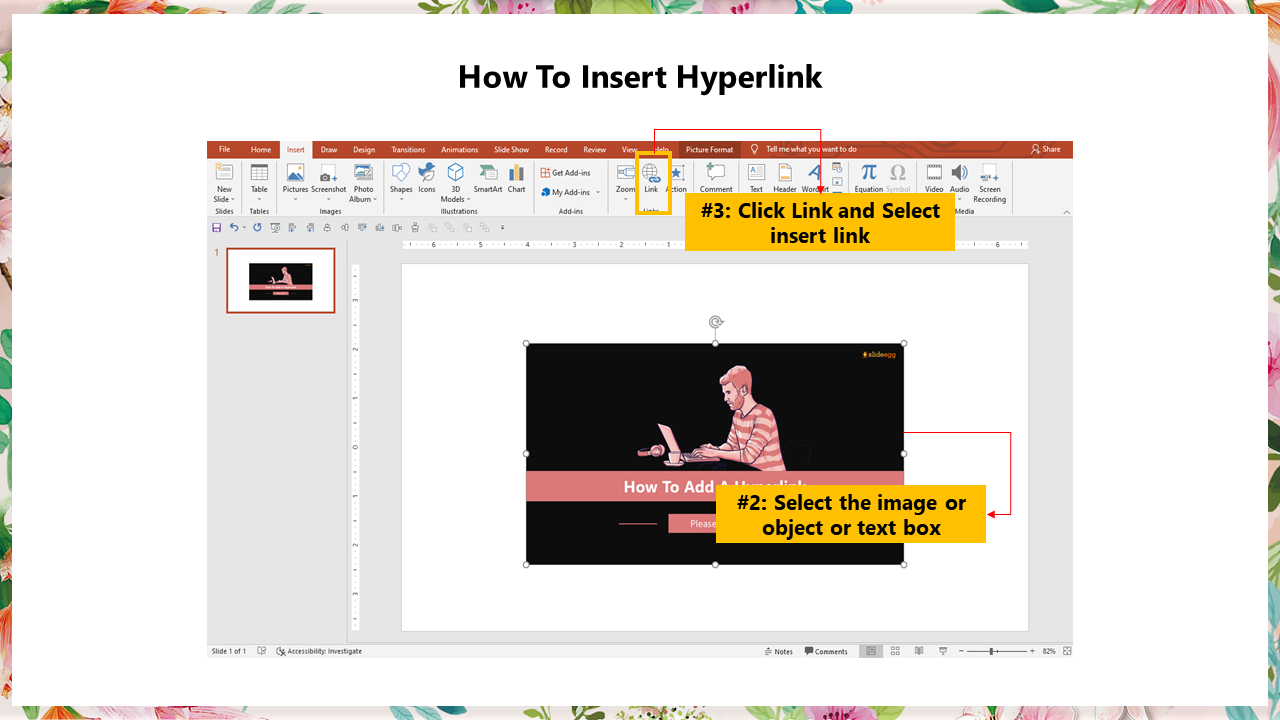This screenshot has width=1280, height=720.
Task: Click Get Add-ins
Action: (x=566, y=172)
